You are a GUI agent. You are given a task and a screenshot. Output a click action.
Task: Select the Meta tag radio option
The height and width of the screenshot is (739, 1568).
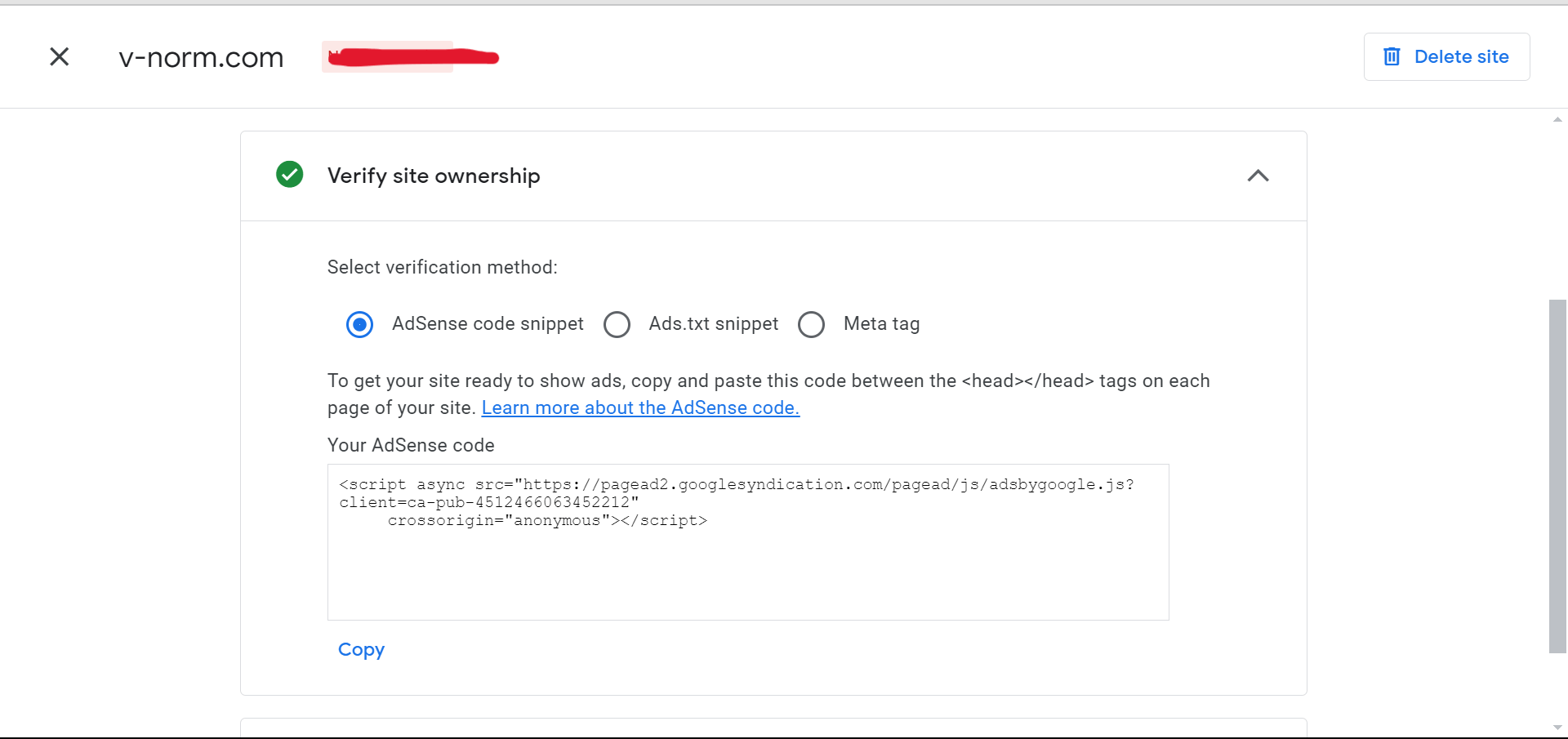811,324
